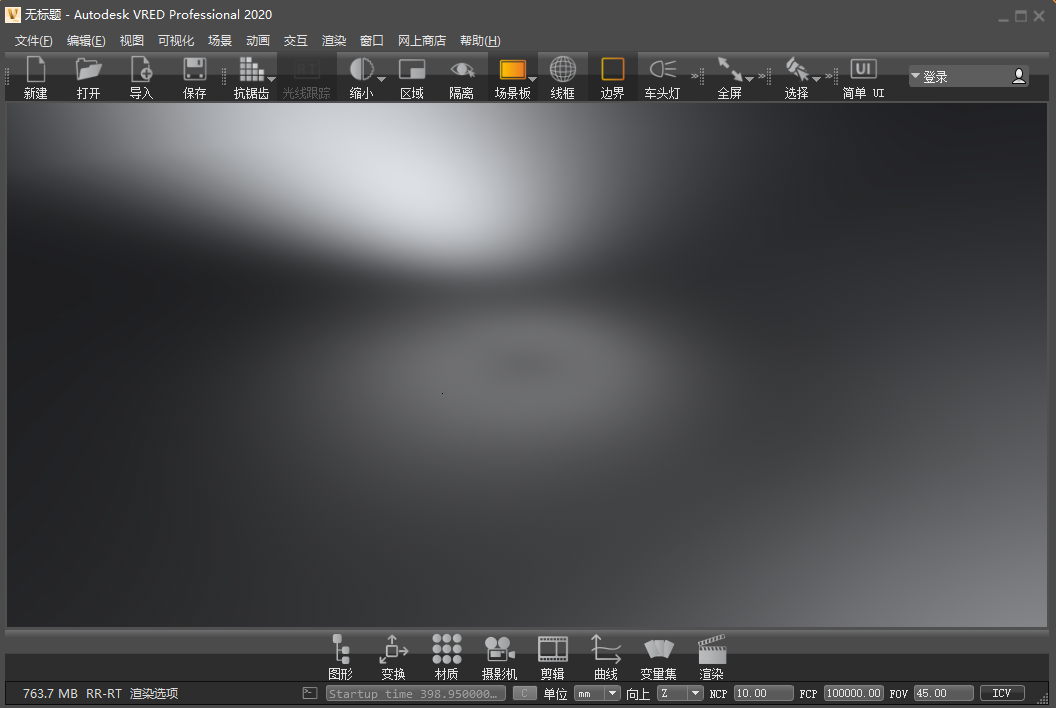This screenshot has width=1056, height=708.
Task: Open the 网上商店 menu
Action: point(422,40)
